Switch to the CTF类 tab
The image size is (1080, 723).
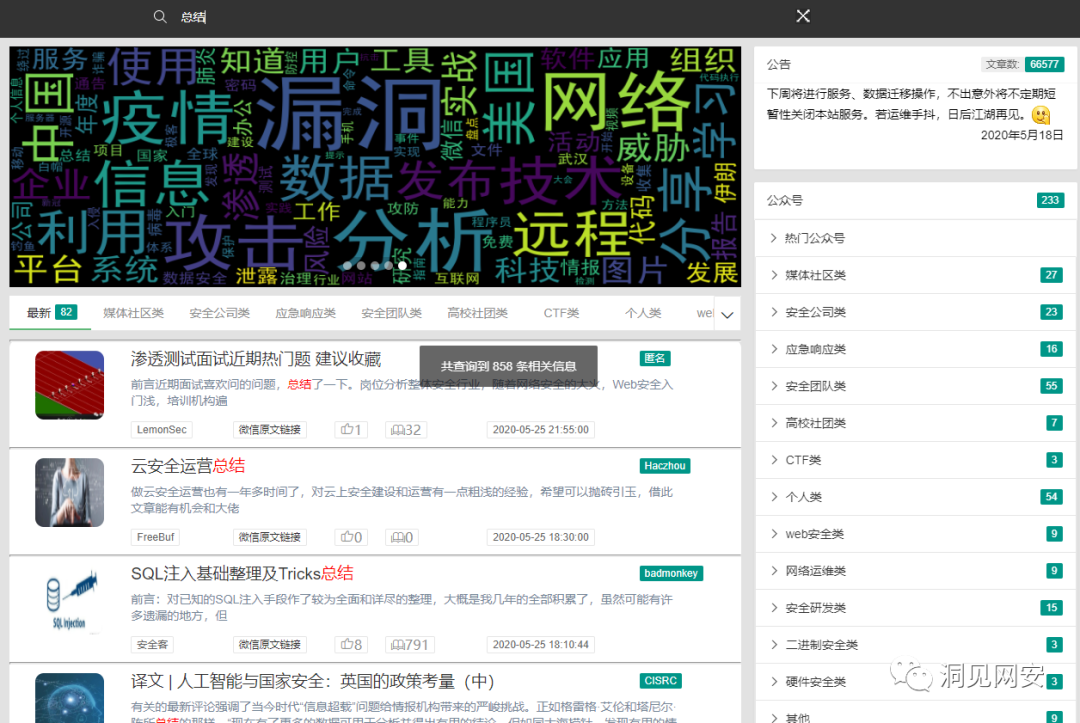pos(561,313)
